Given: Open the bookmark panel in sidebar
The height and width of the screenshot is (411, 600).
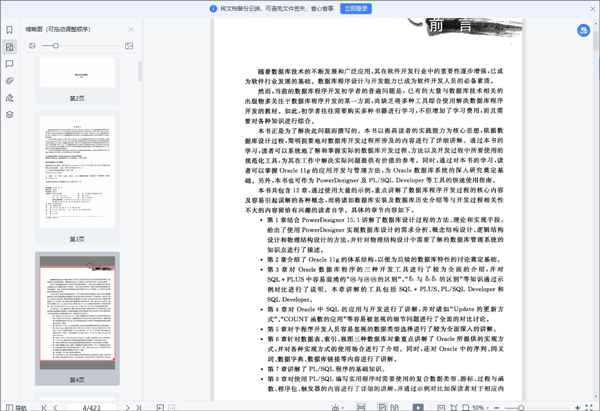Looking at the screenshot, I should tap(9, 30).
